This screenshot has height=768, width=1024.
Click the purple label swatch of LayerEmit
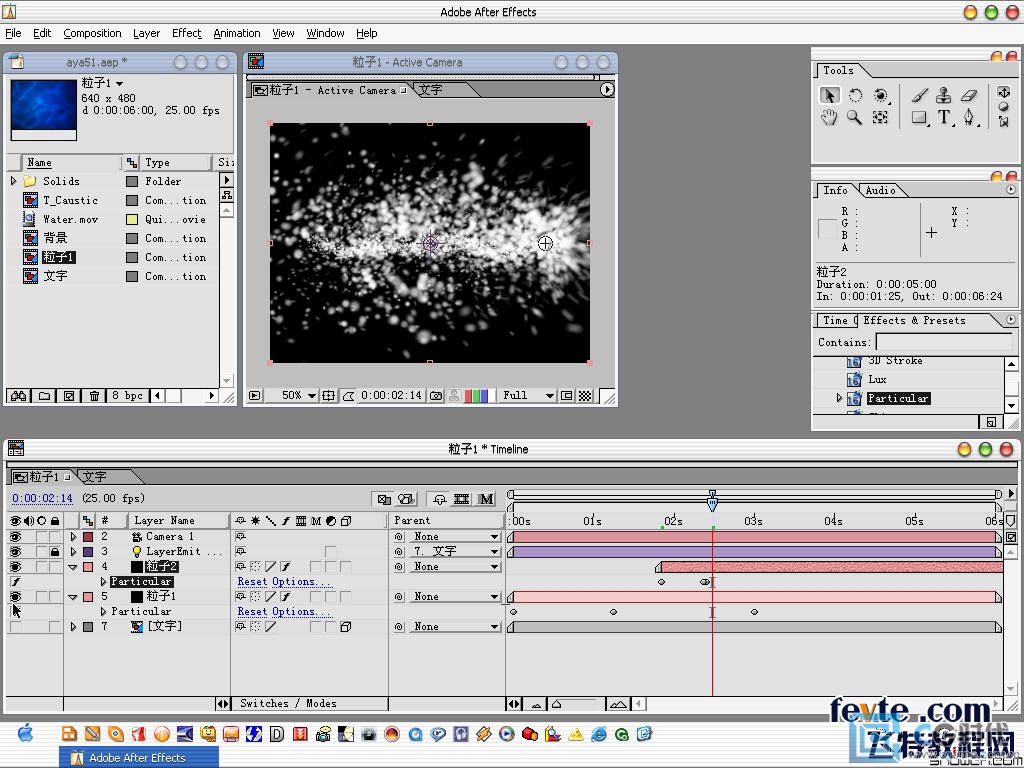point(88,552)
